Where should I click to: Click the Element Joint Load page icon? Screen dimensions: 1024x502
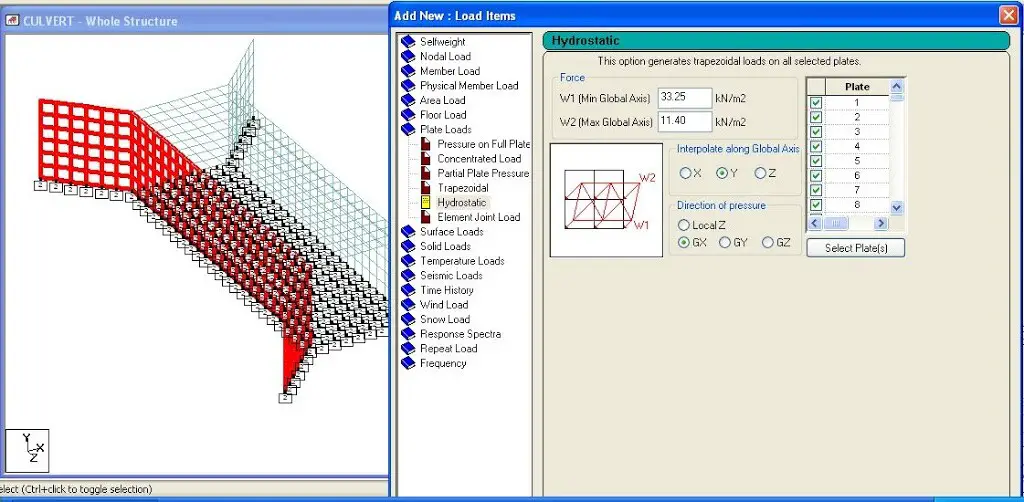tap(426, 217)
